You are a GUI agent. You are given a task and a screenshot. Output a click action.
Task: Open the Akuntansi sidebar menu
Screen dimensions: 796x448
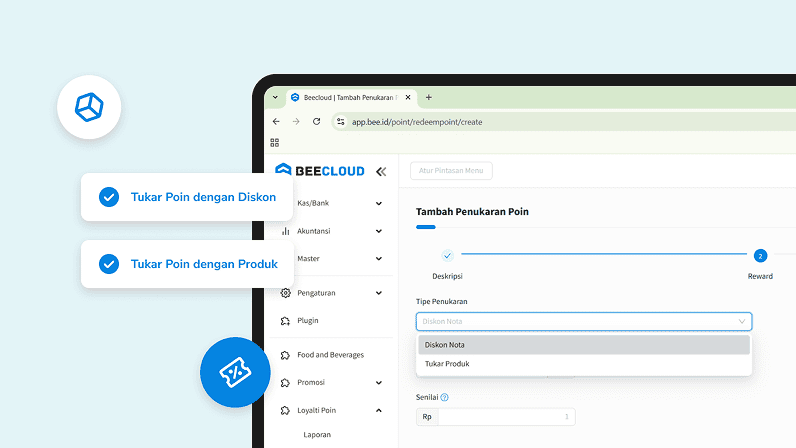(314, 231)
